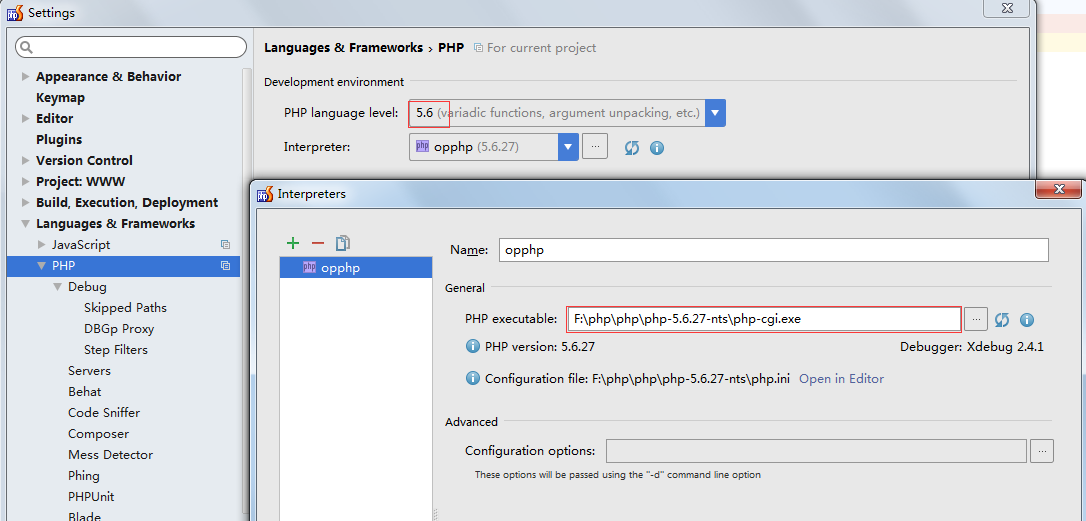This screenshot has width=1086, height=521.
Task: Expand Appearance & Behavior in the settings tree
Action: point(26,77)
